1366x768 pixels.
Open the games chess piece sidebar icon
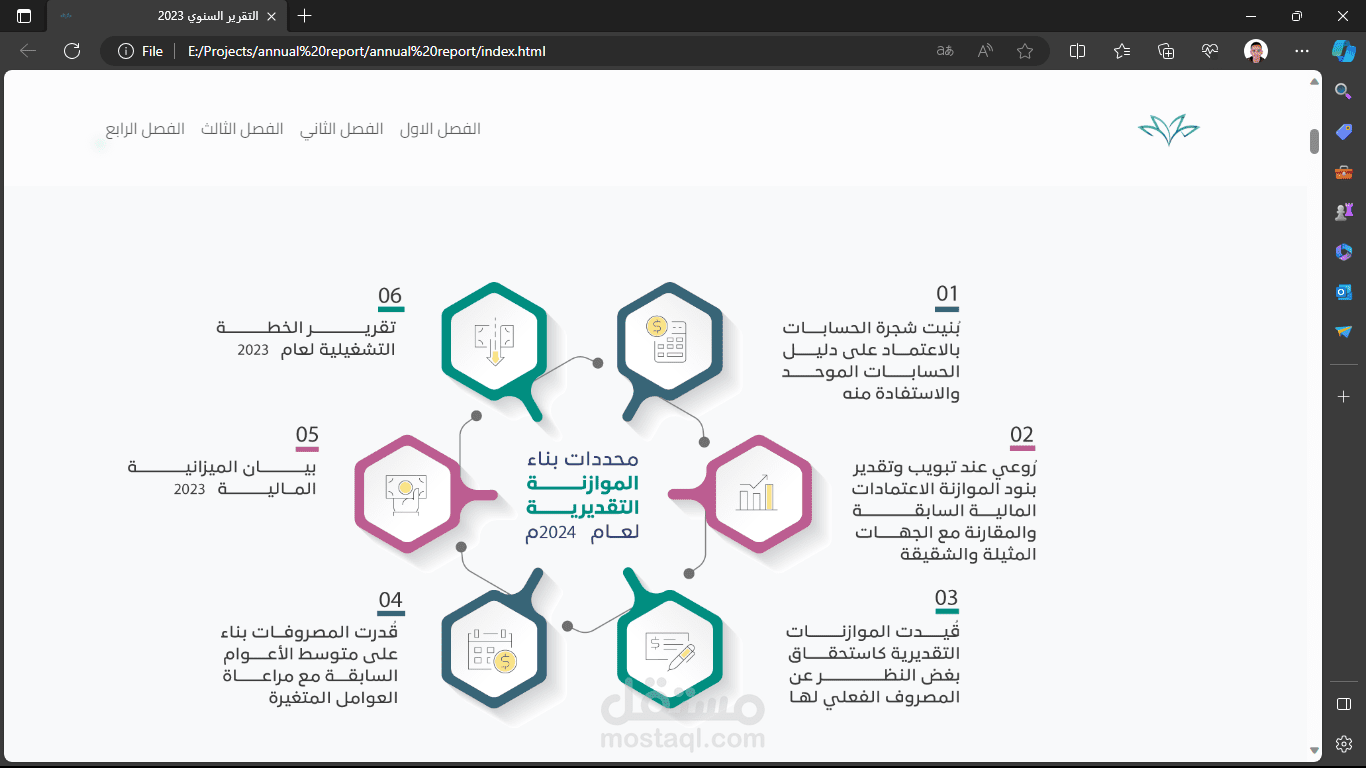tap(1344, 212)
